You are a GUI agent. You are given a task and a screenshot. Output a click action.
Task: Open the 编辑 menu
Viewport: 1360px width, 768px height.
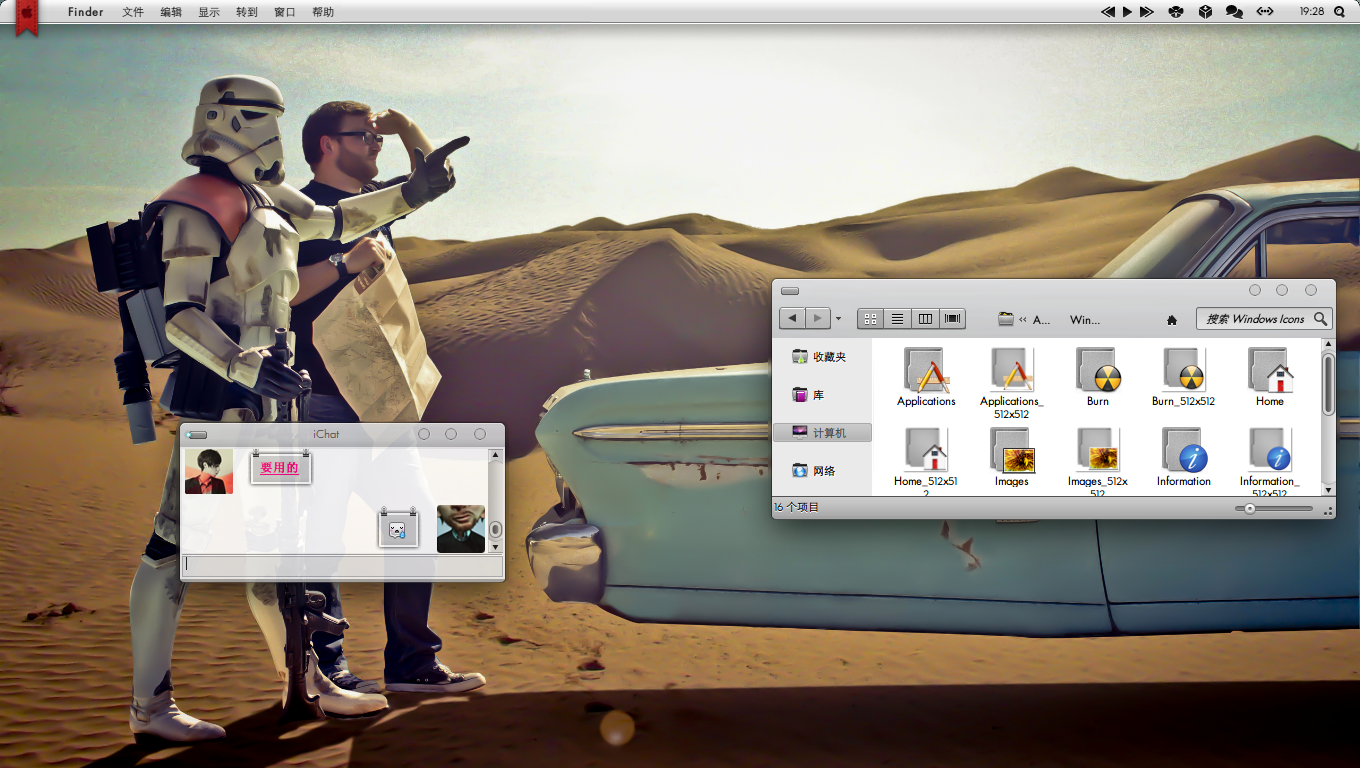pos(171,12)
